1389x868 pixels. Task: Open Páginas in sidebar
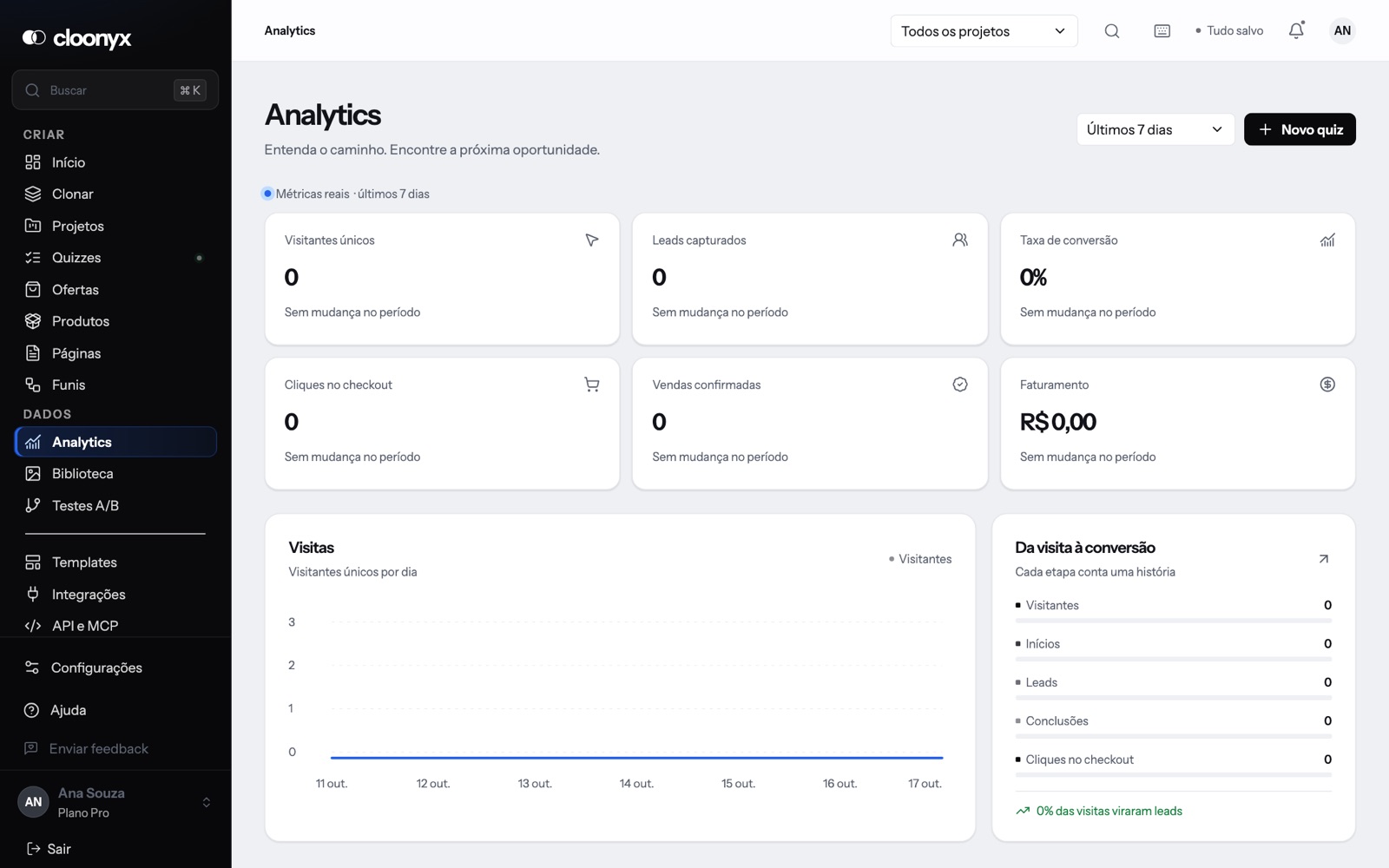(115, 353)
